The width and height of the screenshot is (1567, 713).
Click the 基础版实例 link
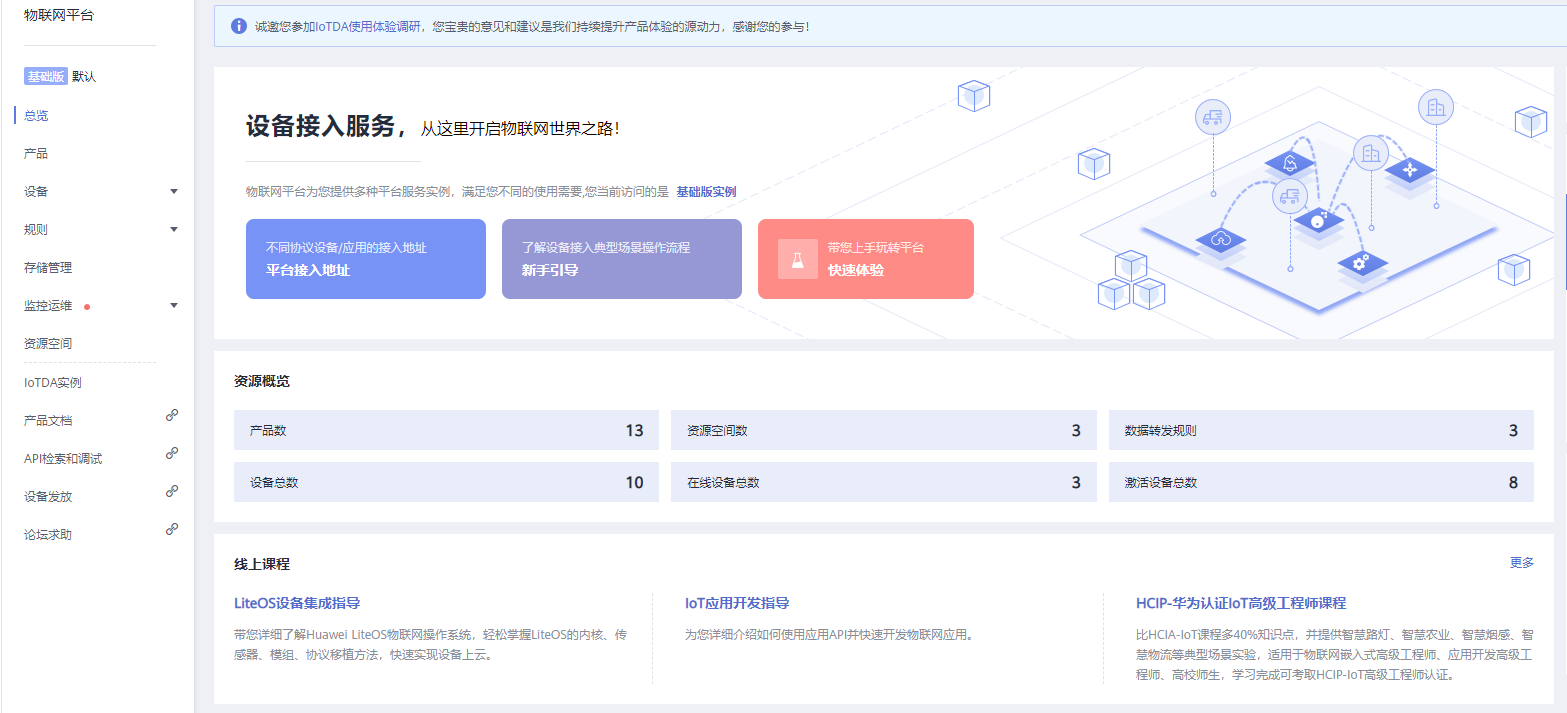pyautogui.click(x=706, y=191)
